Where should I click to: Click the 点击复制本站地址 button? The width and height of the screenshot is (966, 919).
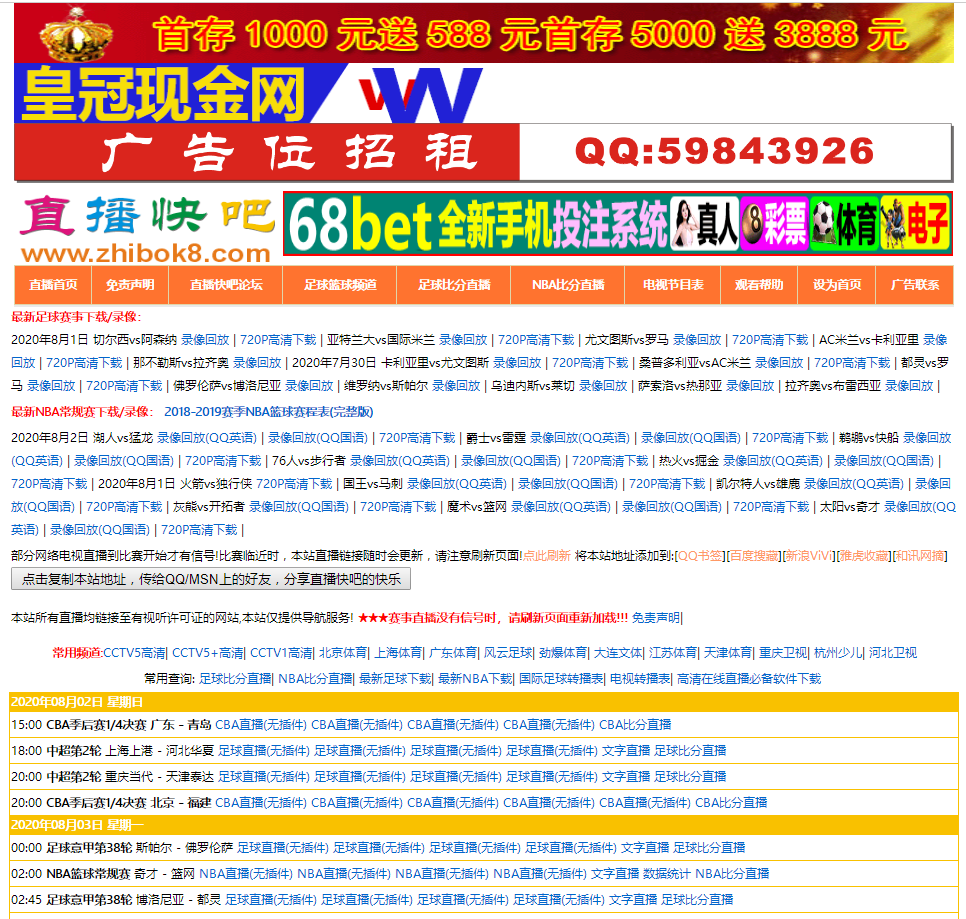tap(211, 579)
